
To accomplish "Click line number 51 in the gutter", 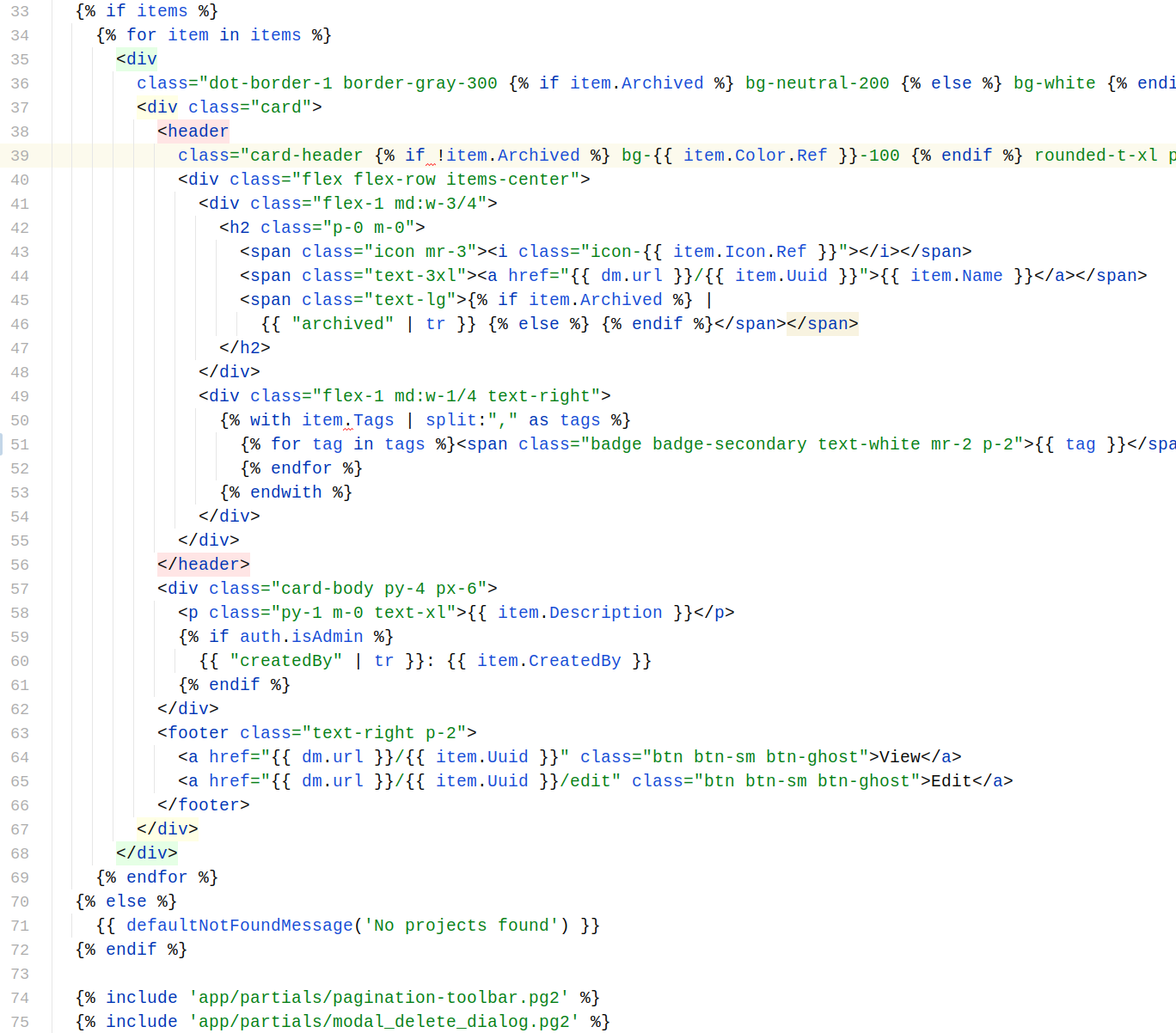I will 20,444.
